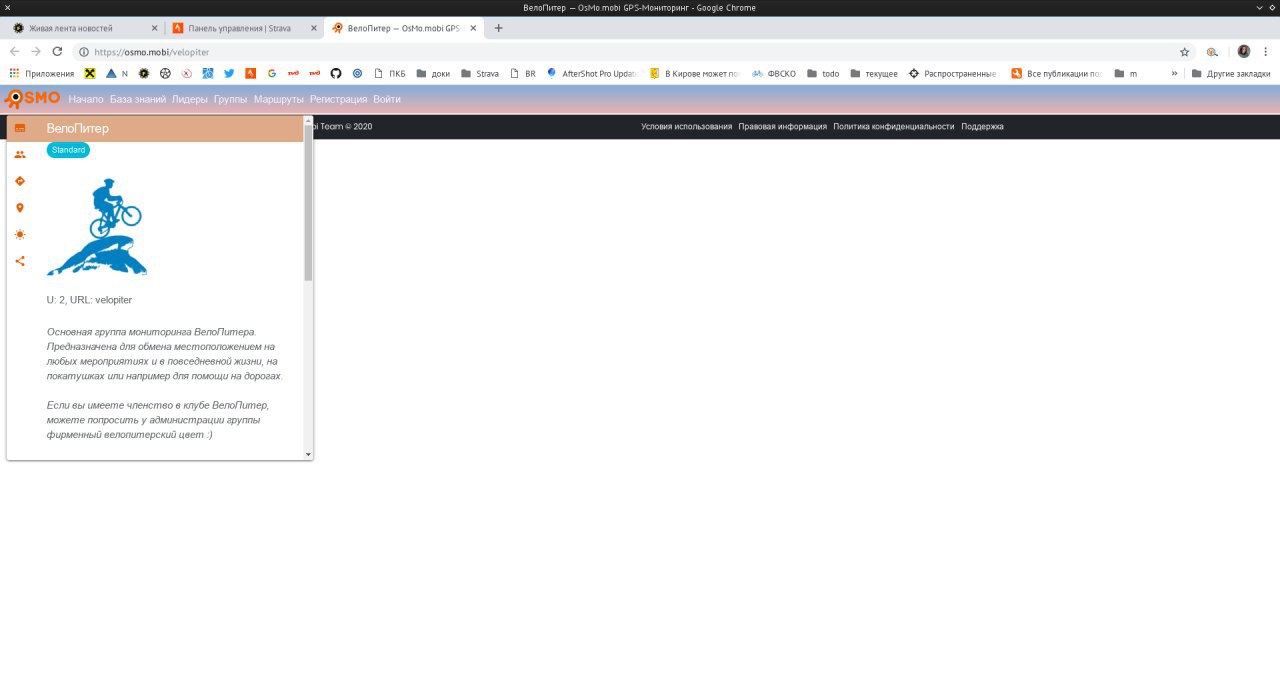Click the magnifier extension icon in toolbar

pyautogui.click(x=1213, y=52)
